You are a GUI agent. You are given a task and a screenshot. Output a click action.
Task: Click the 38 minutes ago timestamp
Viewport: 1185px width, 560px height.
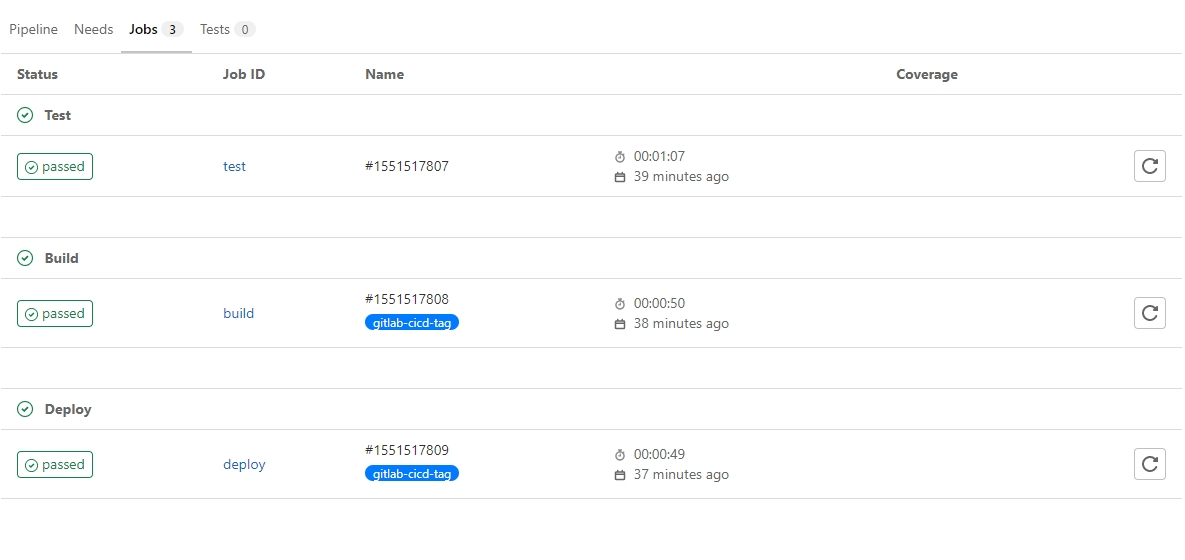coord(681,323)
